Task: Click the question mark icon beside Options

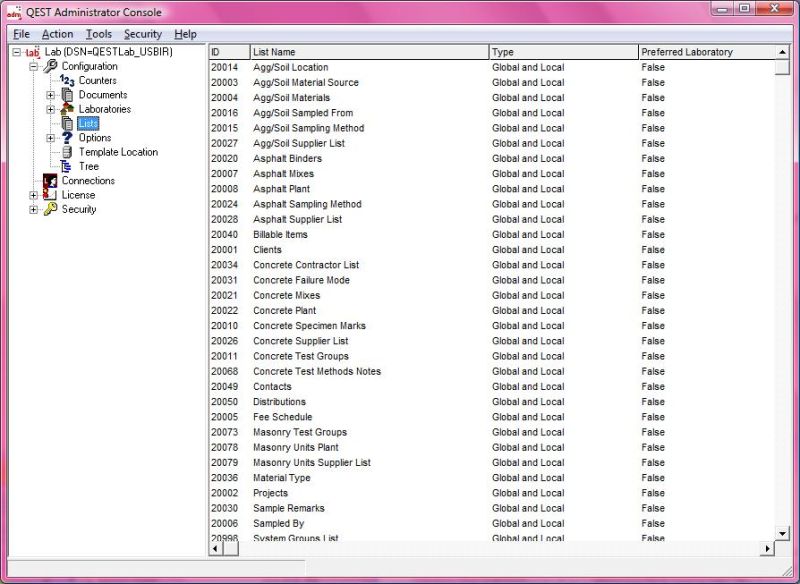Action: coord(67,138)
